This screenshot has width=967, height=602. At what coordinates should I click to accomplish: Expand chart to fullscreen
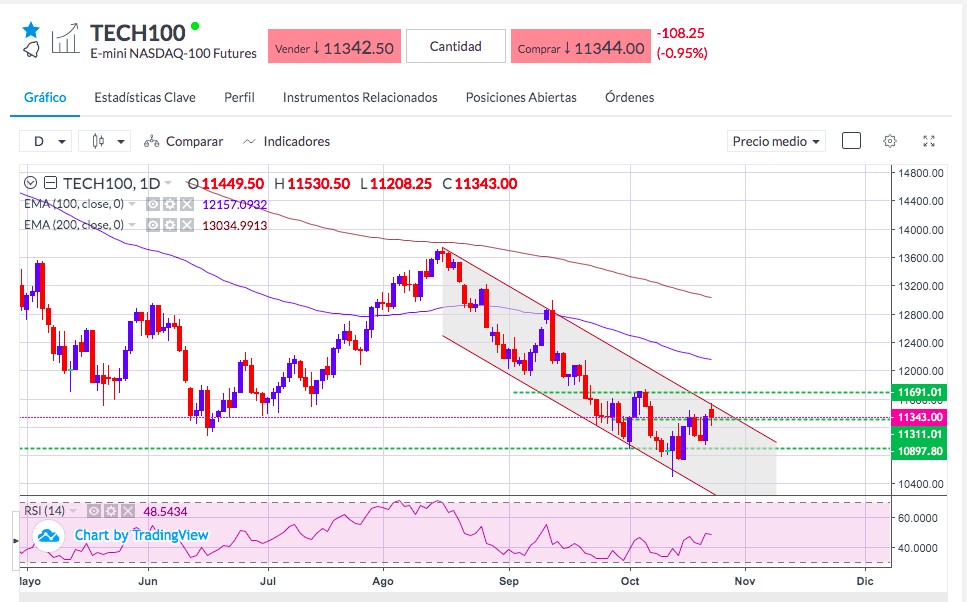[x=929, y=141]
